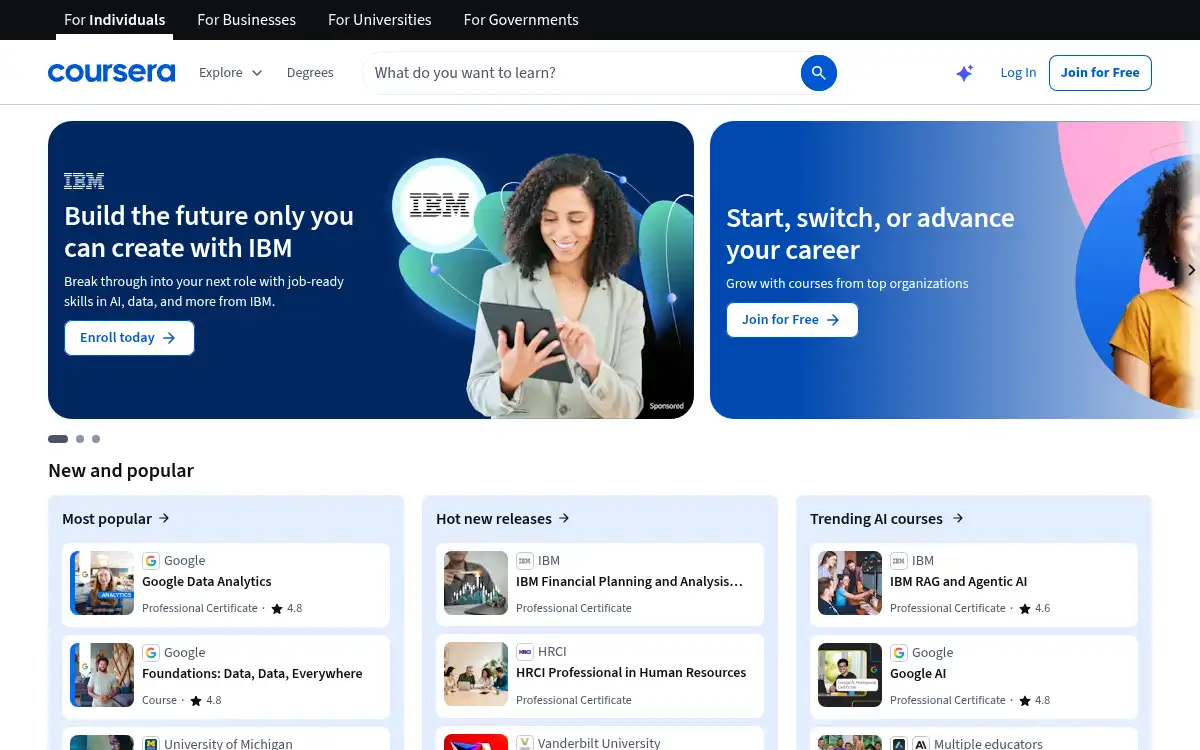Image resolution: width=1200 pixels, height=750 pixels.
Task: Select the third carousel indicator dot
Action: click(96, 439)
